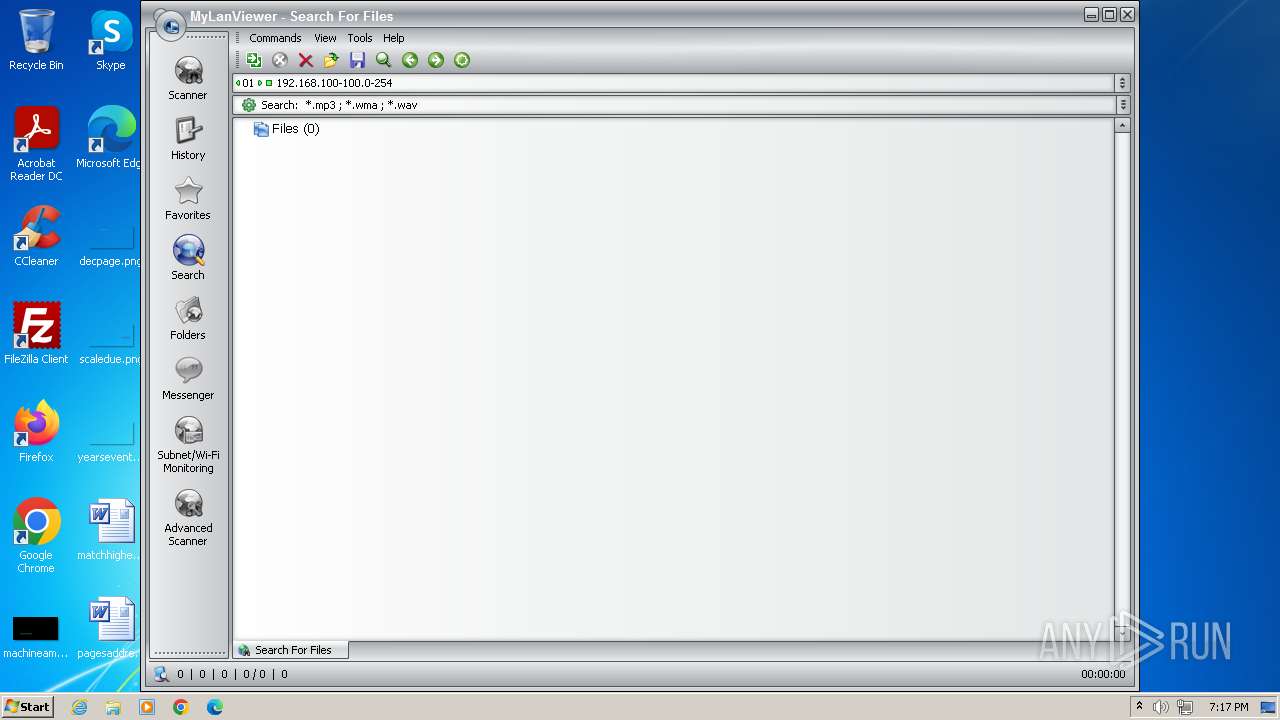Open the View menu

(x=325, y=38)
